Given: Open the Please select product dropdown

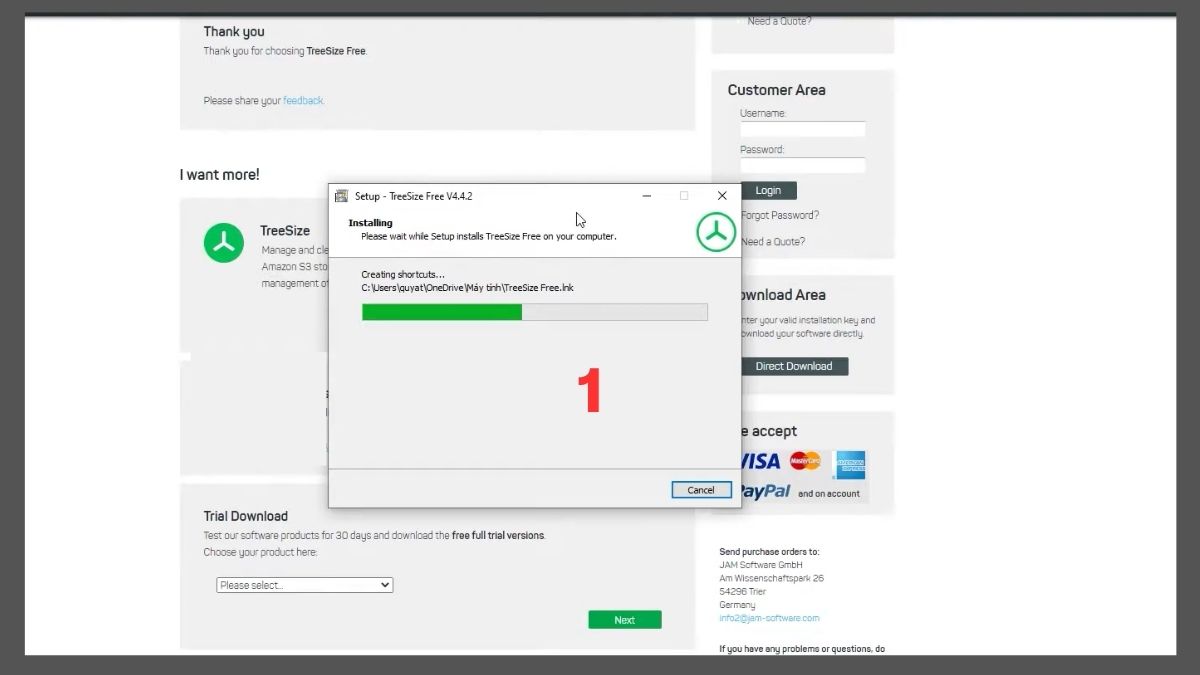Looking at the screenshot, I should tap(305, 585).
